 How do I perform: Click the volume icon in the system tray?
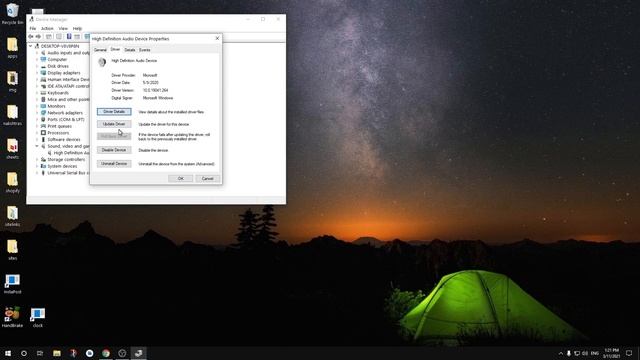click(x=585, y=353)
